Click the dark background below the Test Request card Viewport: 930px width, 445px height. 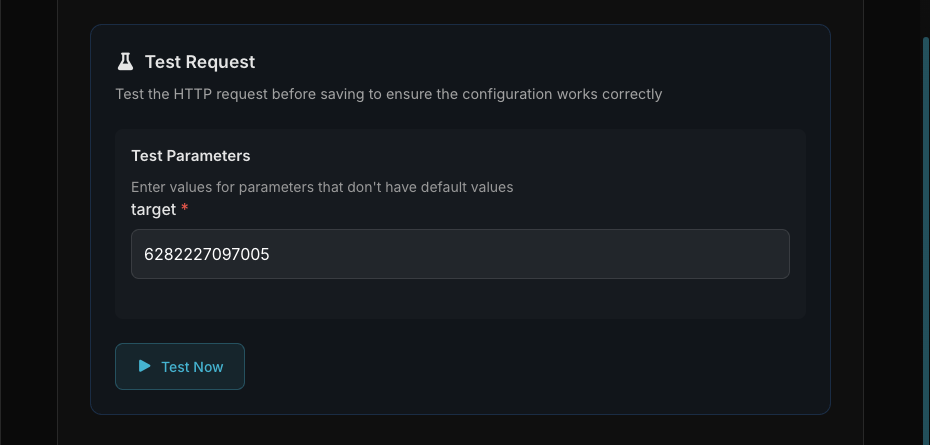click(460, 431)
